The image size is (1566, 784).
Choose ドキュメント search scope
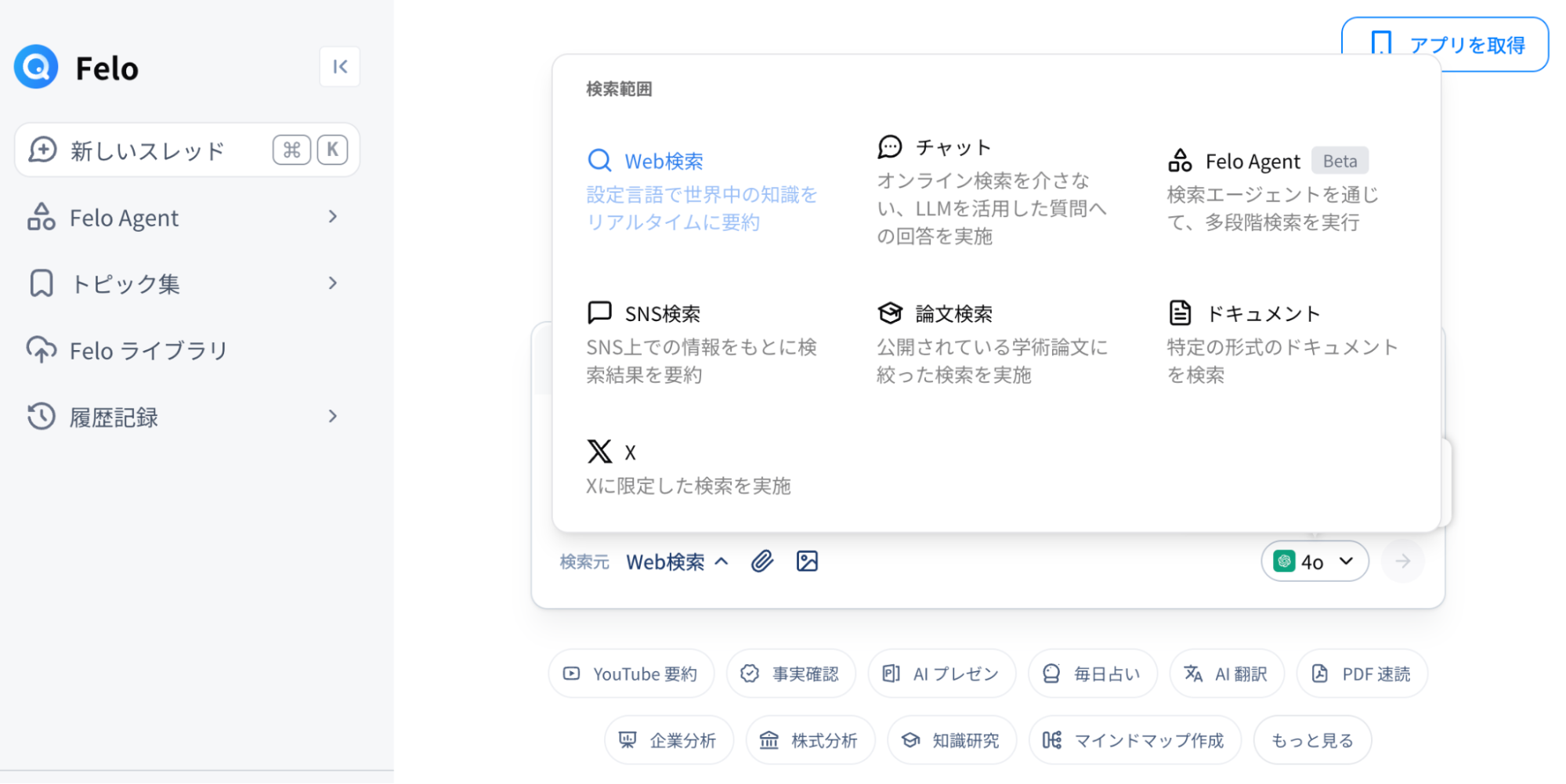(1282, 343)
